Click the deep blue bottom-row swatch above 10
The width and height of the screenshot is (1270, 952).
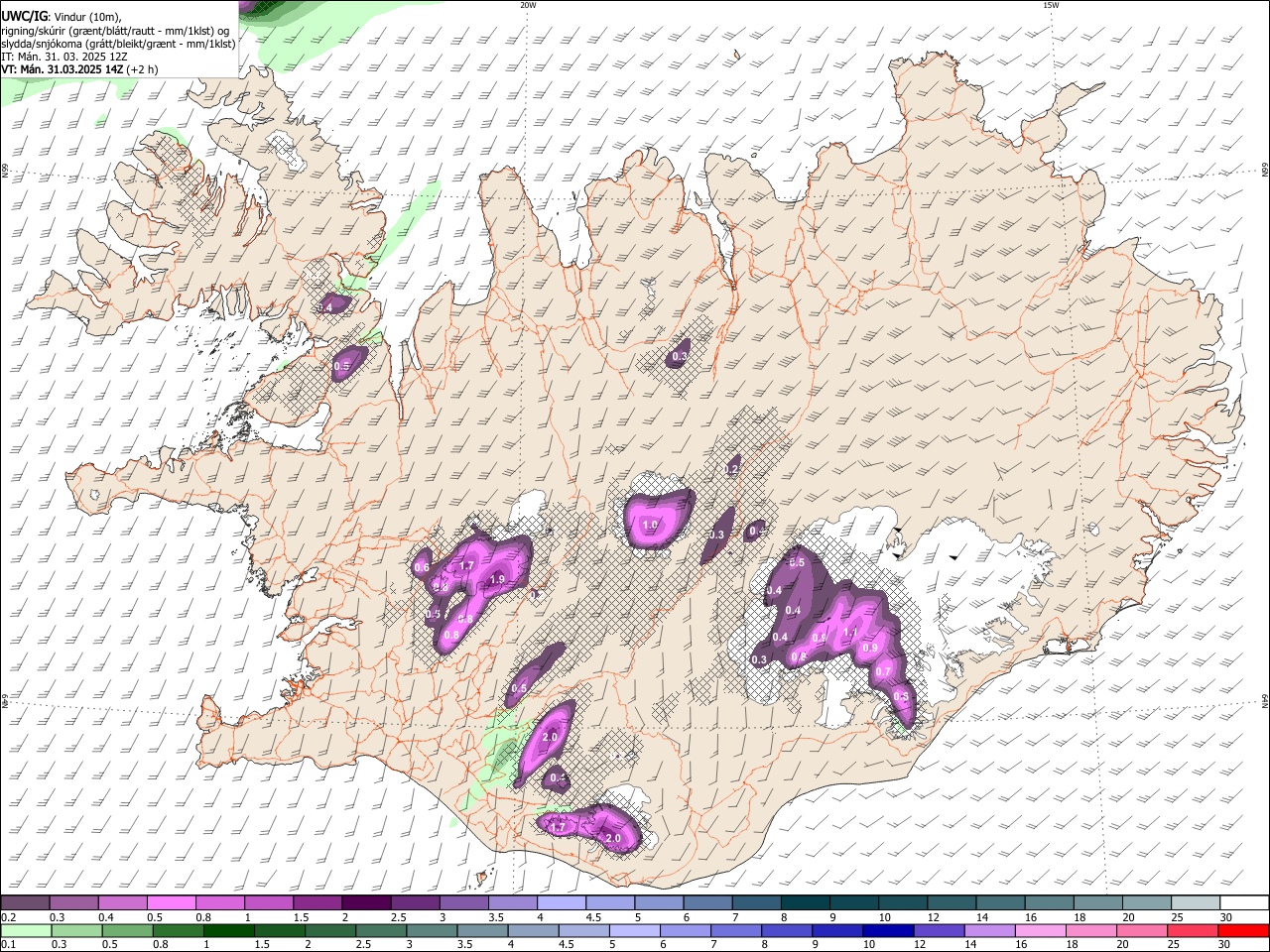[887, 931]
